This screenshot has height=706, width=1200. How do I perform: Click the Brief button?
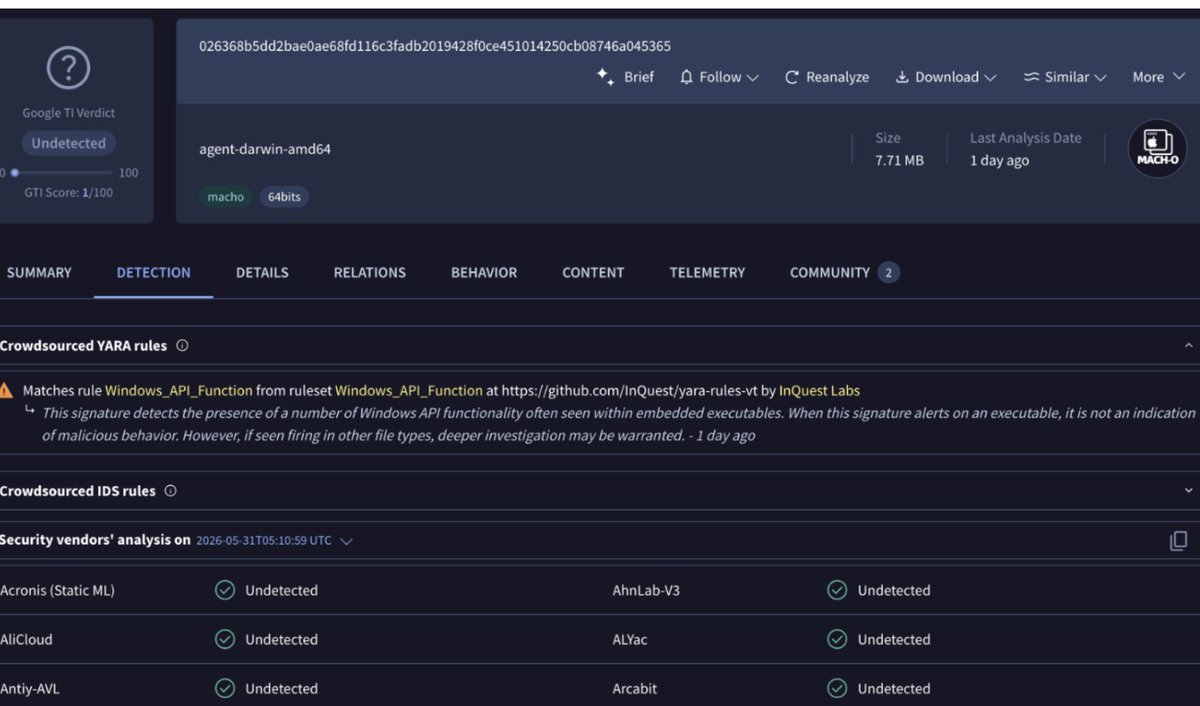625,77
